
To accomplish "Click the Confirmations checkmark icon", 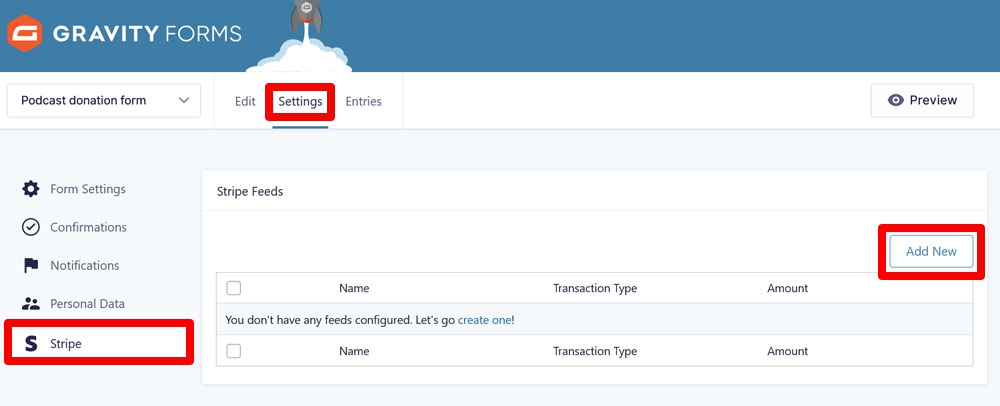I will click(x=31, y=228).
